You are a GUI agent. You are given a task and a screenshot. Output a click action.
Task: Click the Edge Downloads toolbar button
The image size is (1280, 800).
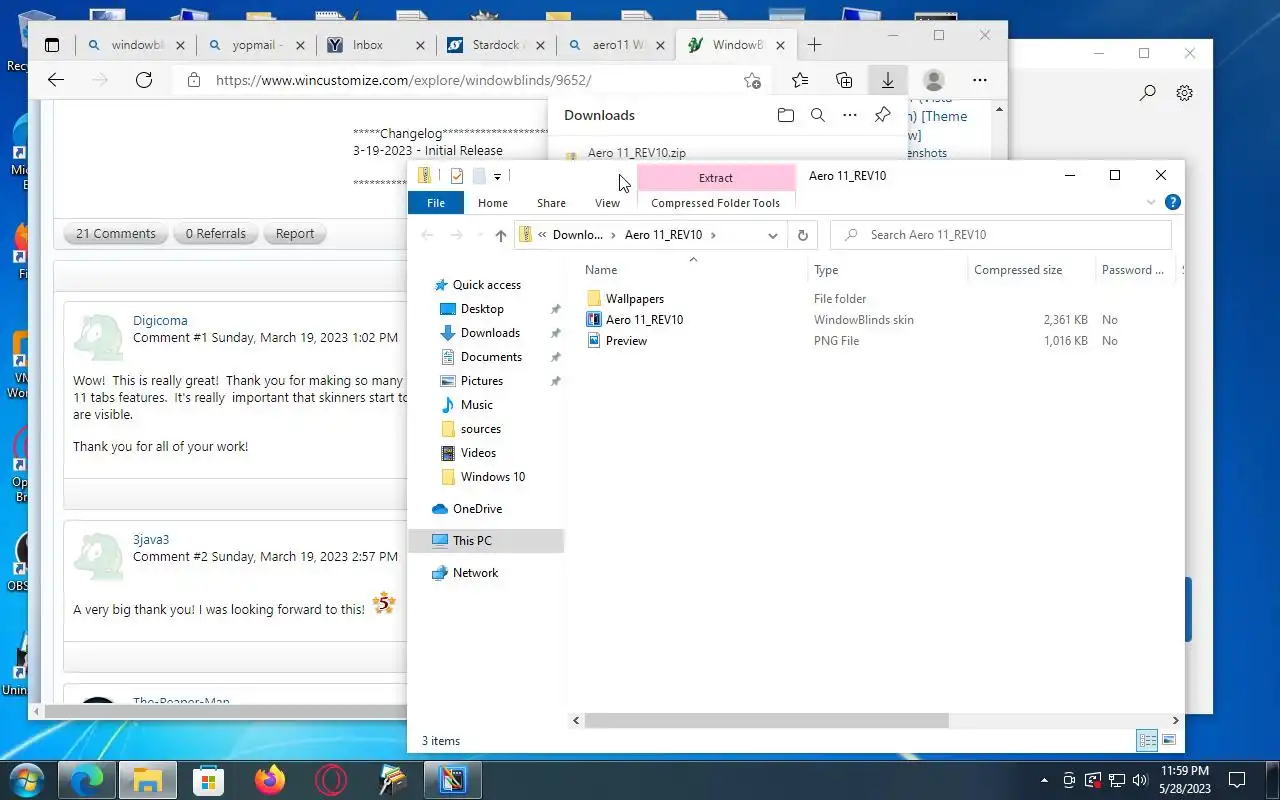click(x=887, y=80)
